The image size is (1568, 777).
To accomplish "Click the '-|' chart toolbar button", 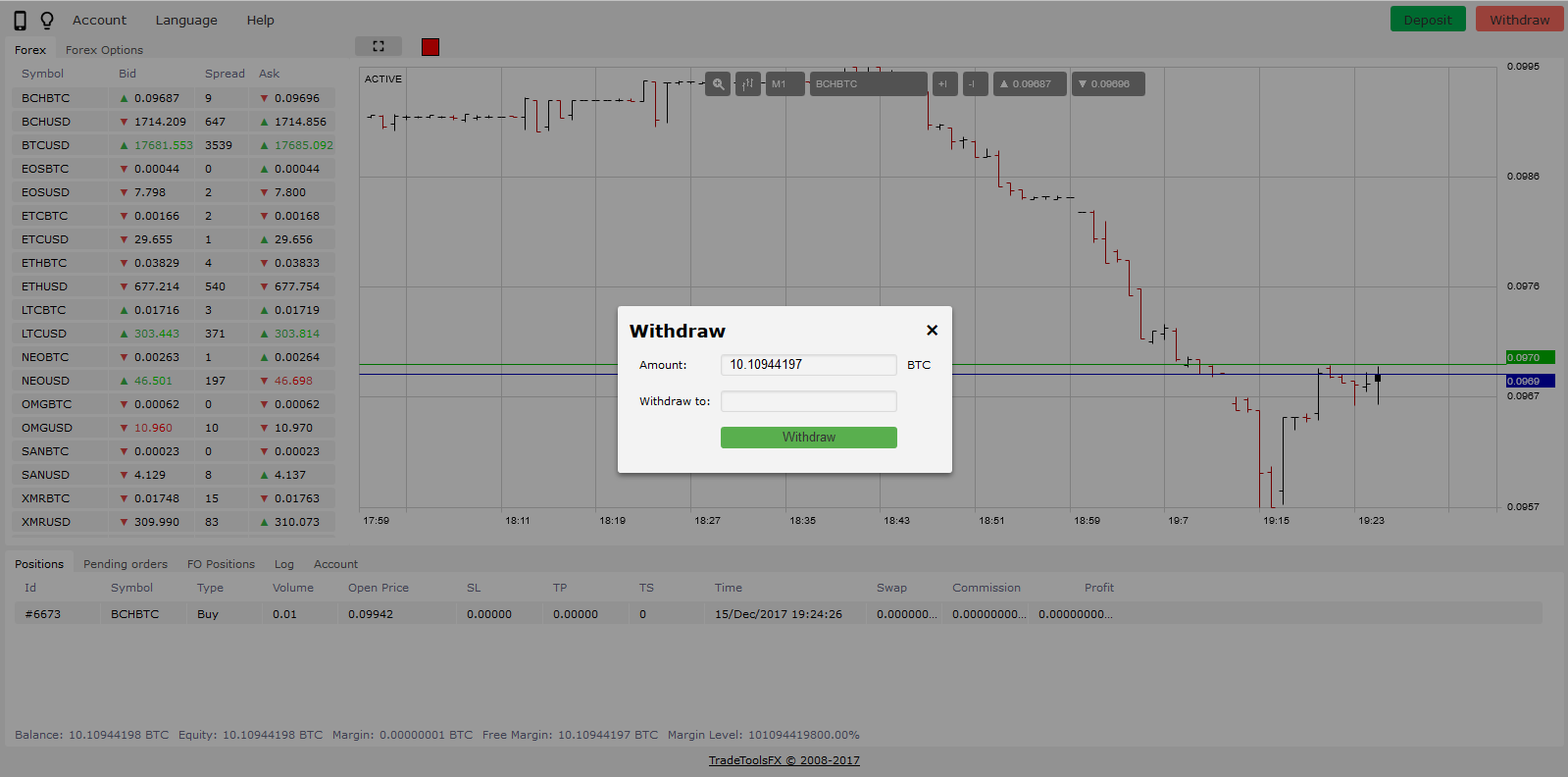I will [975, 84].
